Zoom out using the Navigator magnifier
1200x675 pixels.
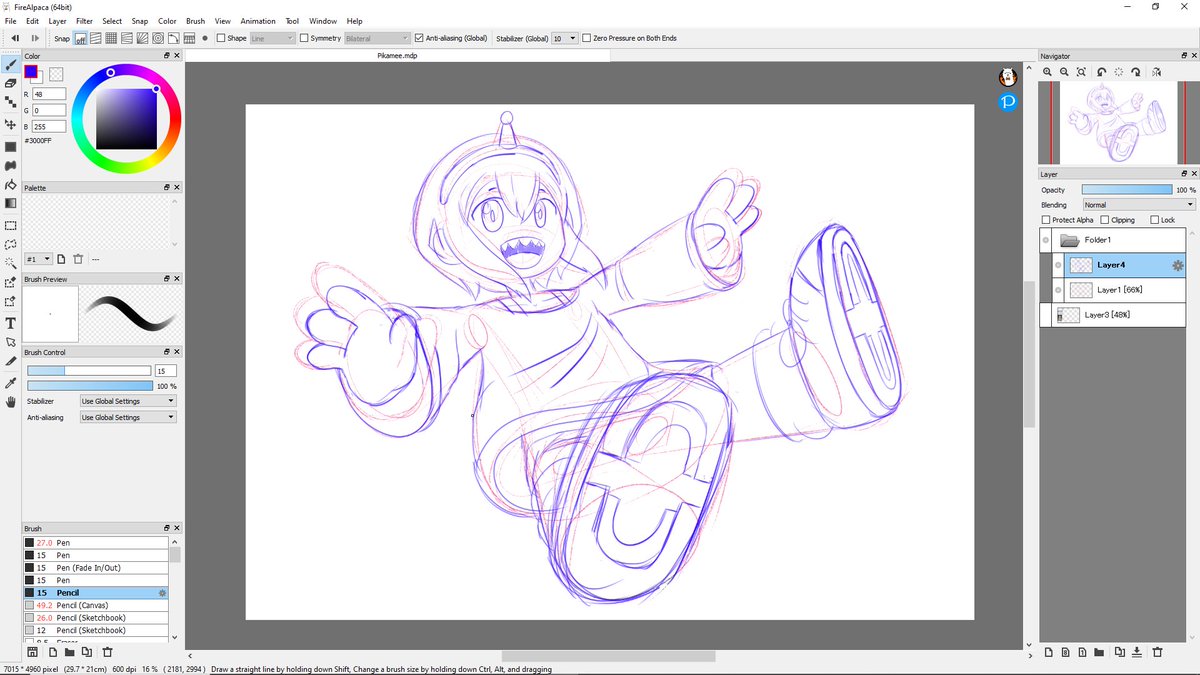(x=1065, y=72)
